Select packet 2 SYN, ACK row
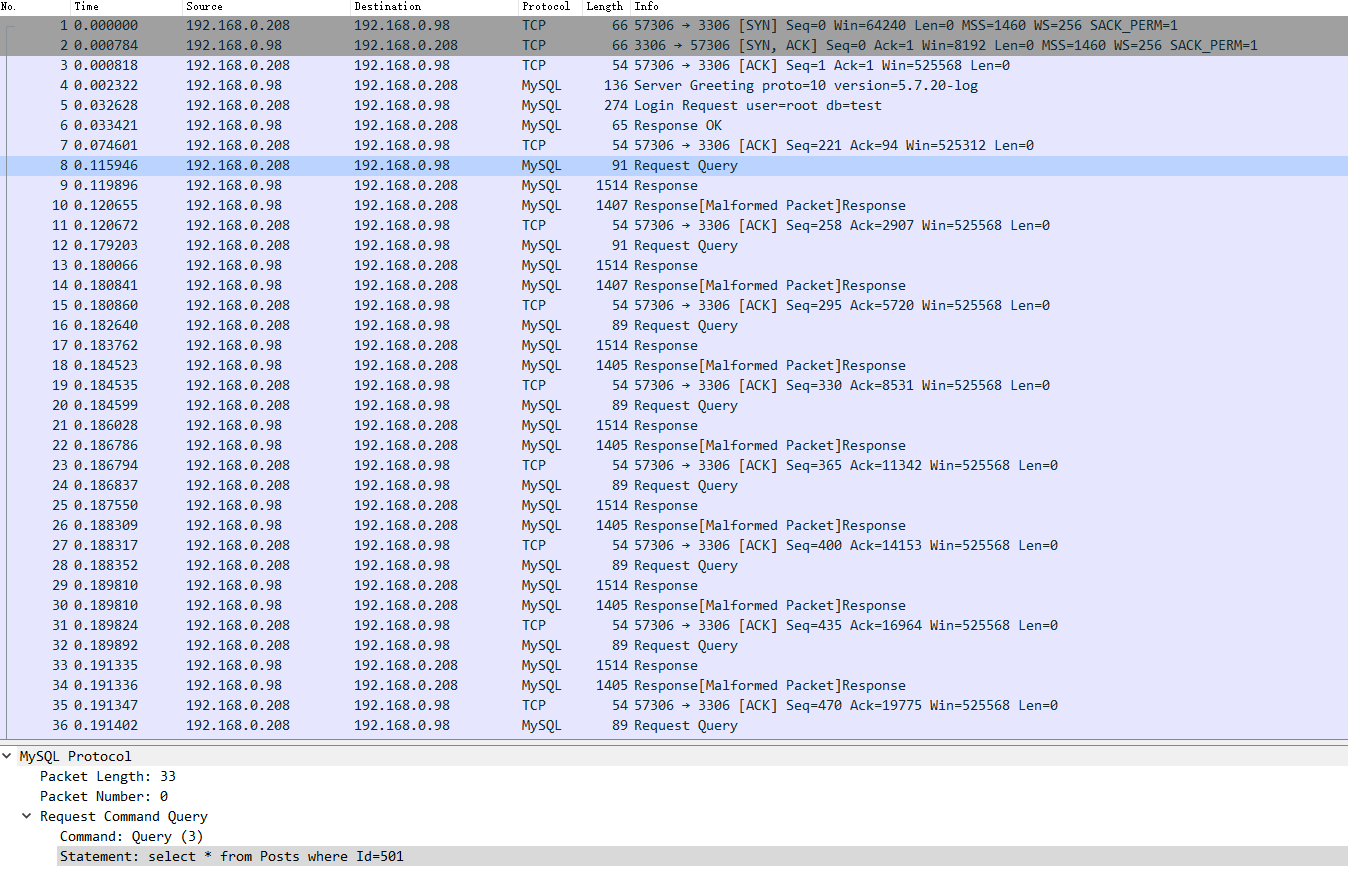The height and width of the screenshot is (878, 1348). click(674, 45)
